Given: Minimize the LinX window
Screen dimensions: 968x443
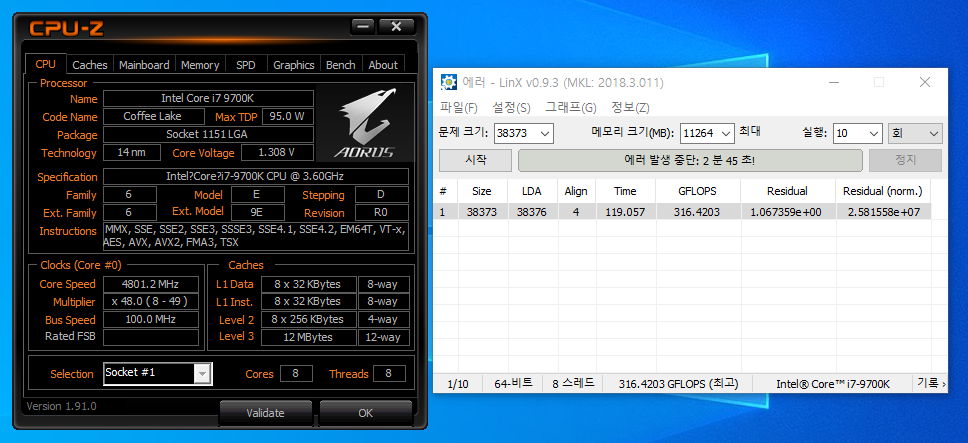Looking at the screenshot, I should (x=834, y=82).
